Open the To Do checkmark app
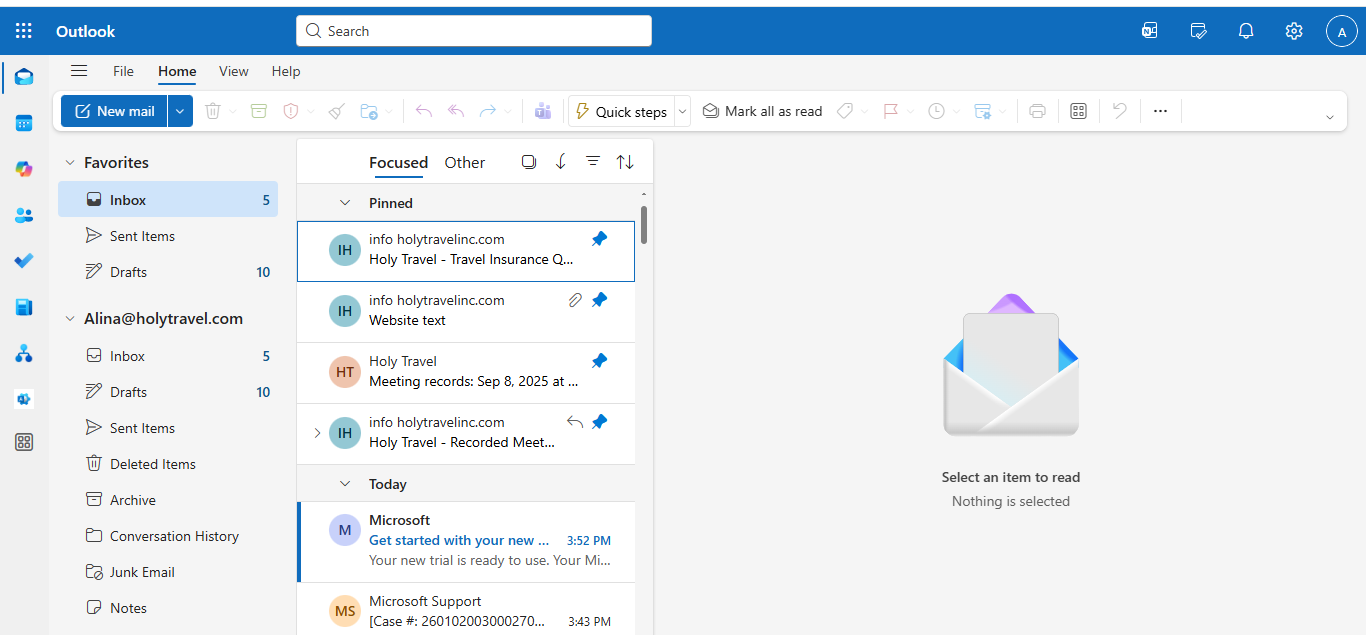The height and width of the screenshot is (635, 1366). click(x=24, y=261)
